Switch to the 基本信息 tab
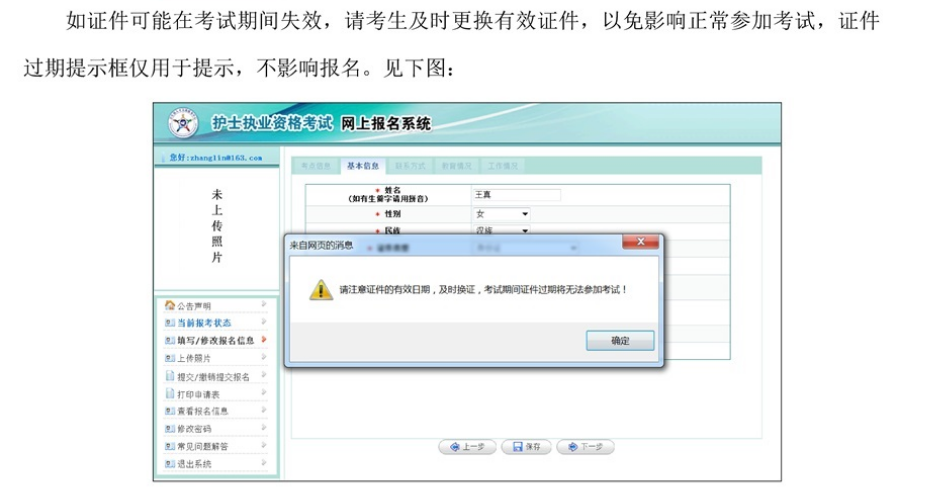 (x=363, y=166)
